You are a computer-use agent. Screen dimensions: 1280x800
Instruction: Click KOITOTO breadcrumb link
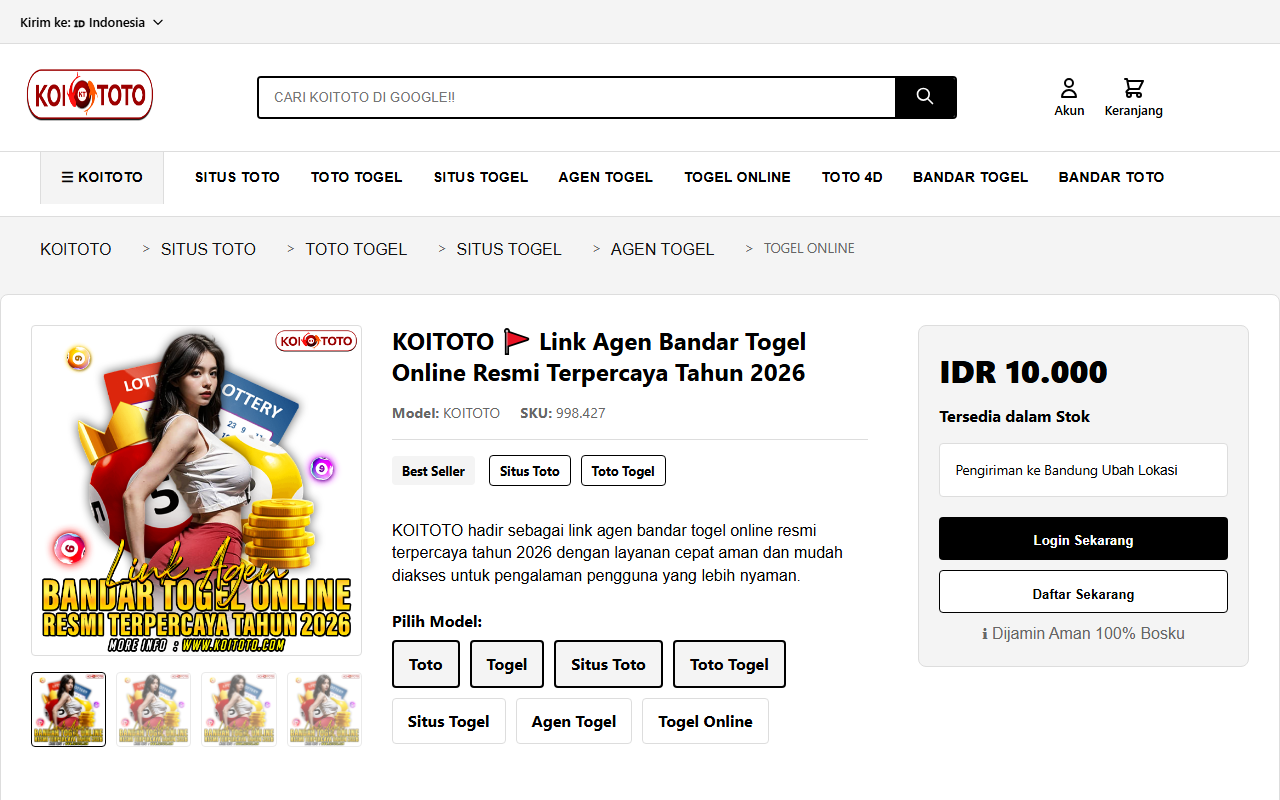click(76, 249)
